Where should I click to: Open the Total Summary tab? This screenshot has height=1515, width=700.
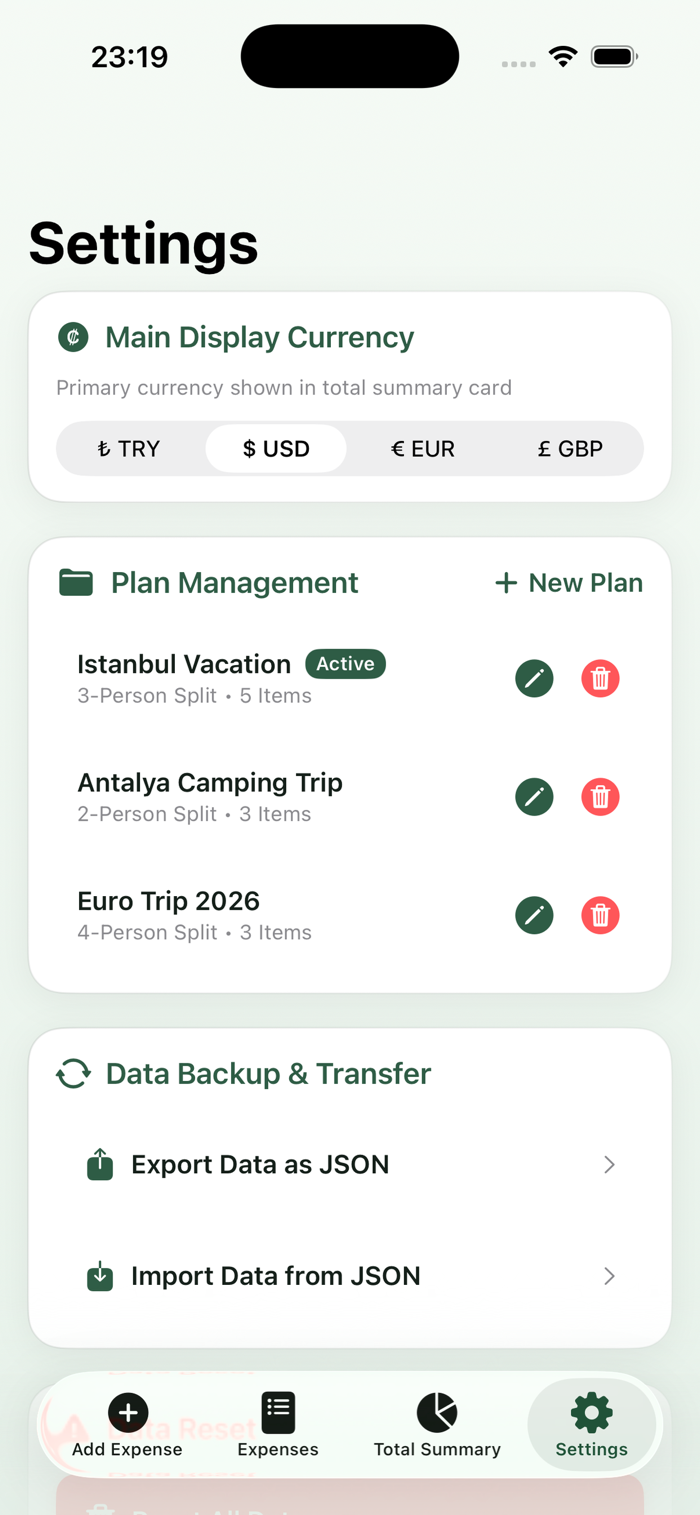click(437, 1425)
